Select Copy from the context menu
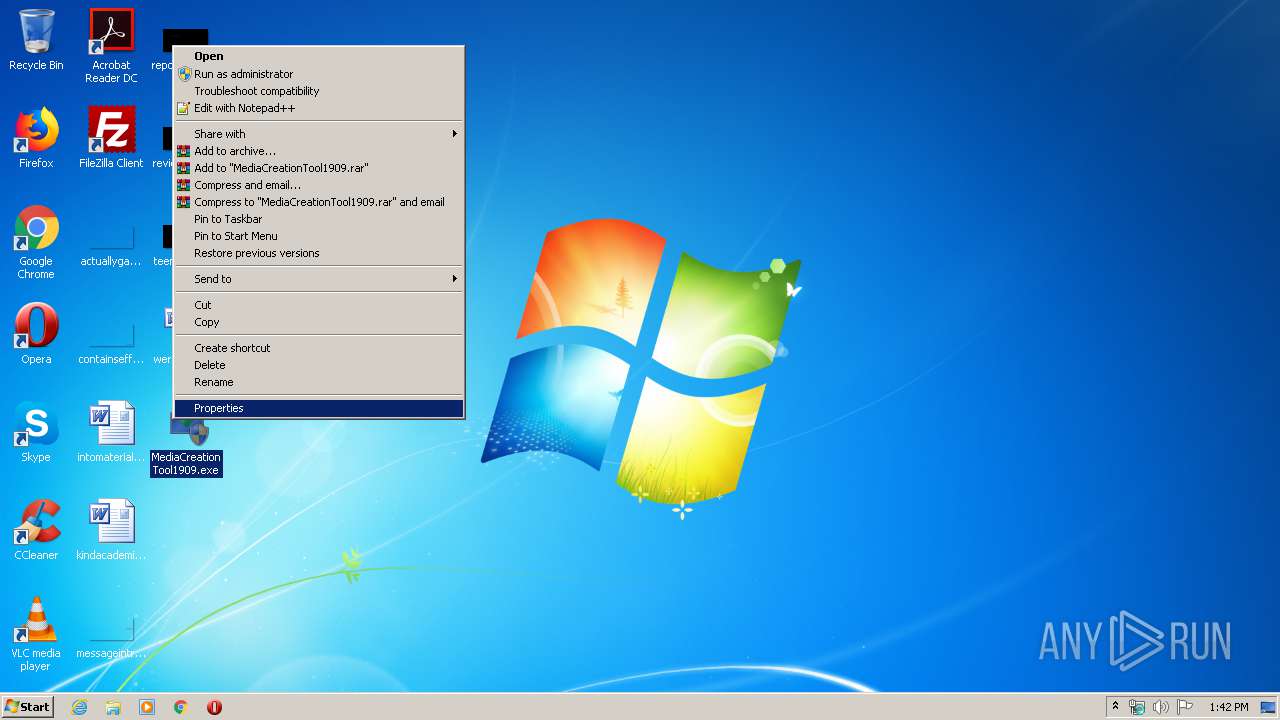Image resolution: width=1280 pixels, height=720 pixels. [x=319, y=322]
